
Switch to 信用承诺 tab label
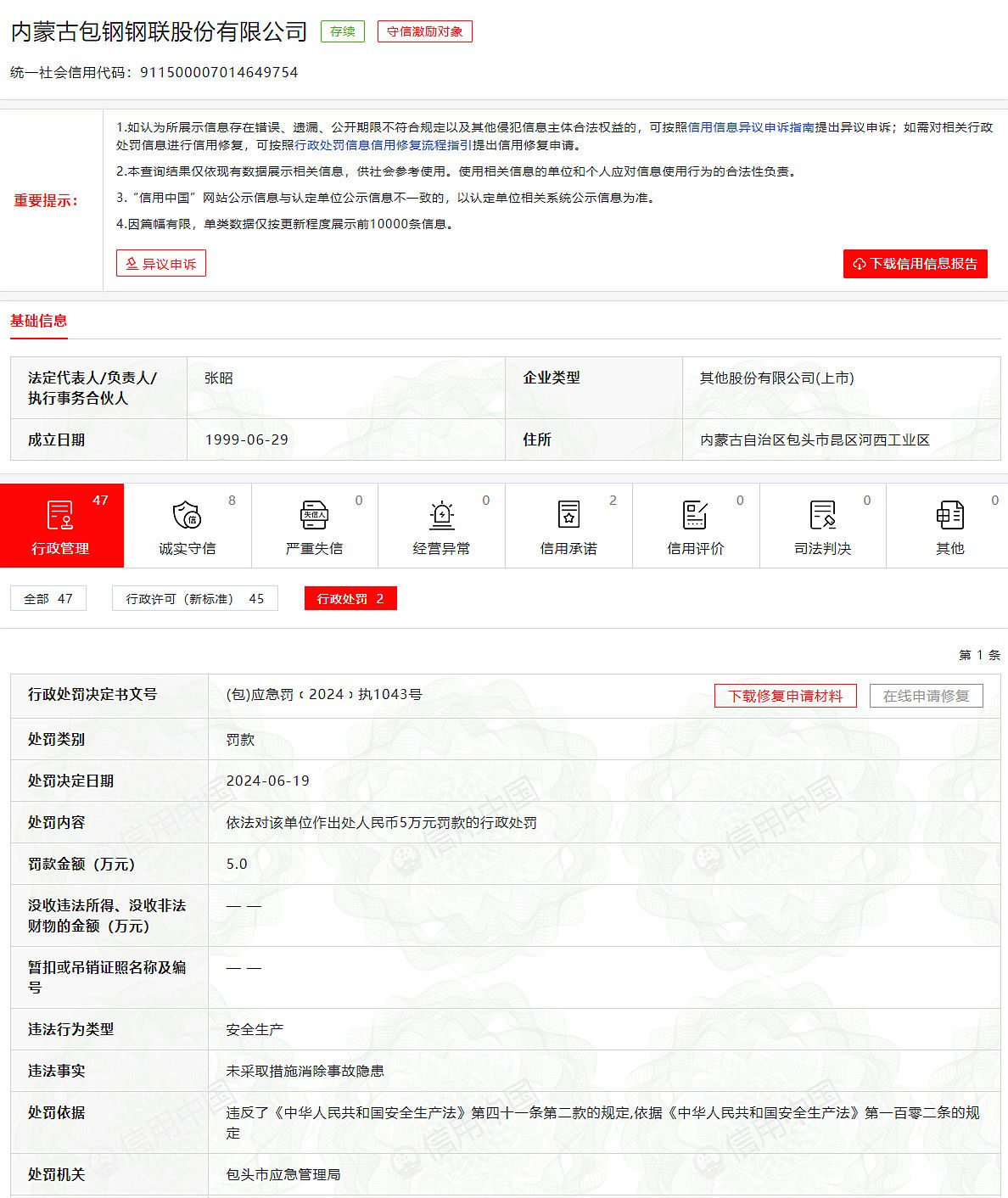click(x=568, y=548)
